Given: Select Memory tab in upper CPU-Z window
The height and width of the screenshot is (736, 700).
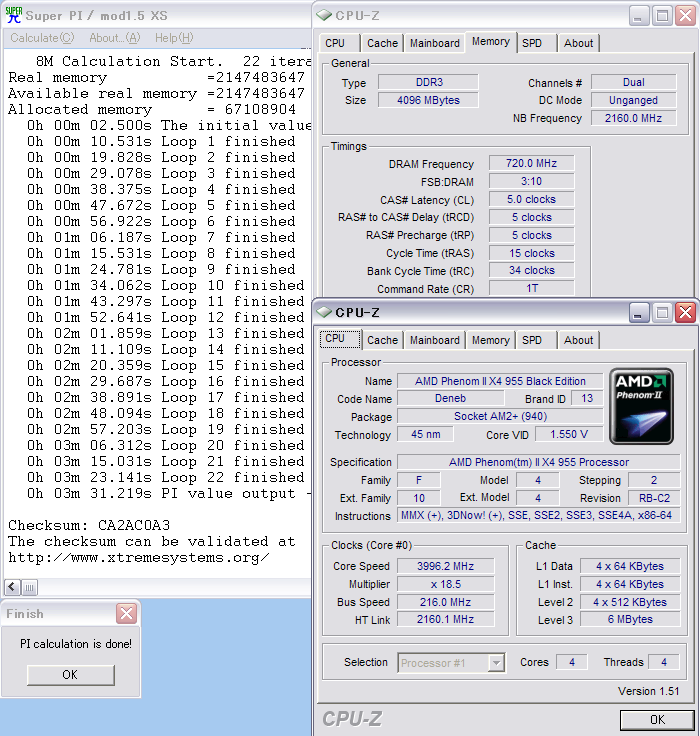Looking at the screenshot, I should point(491,42).
